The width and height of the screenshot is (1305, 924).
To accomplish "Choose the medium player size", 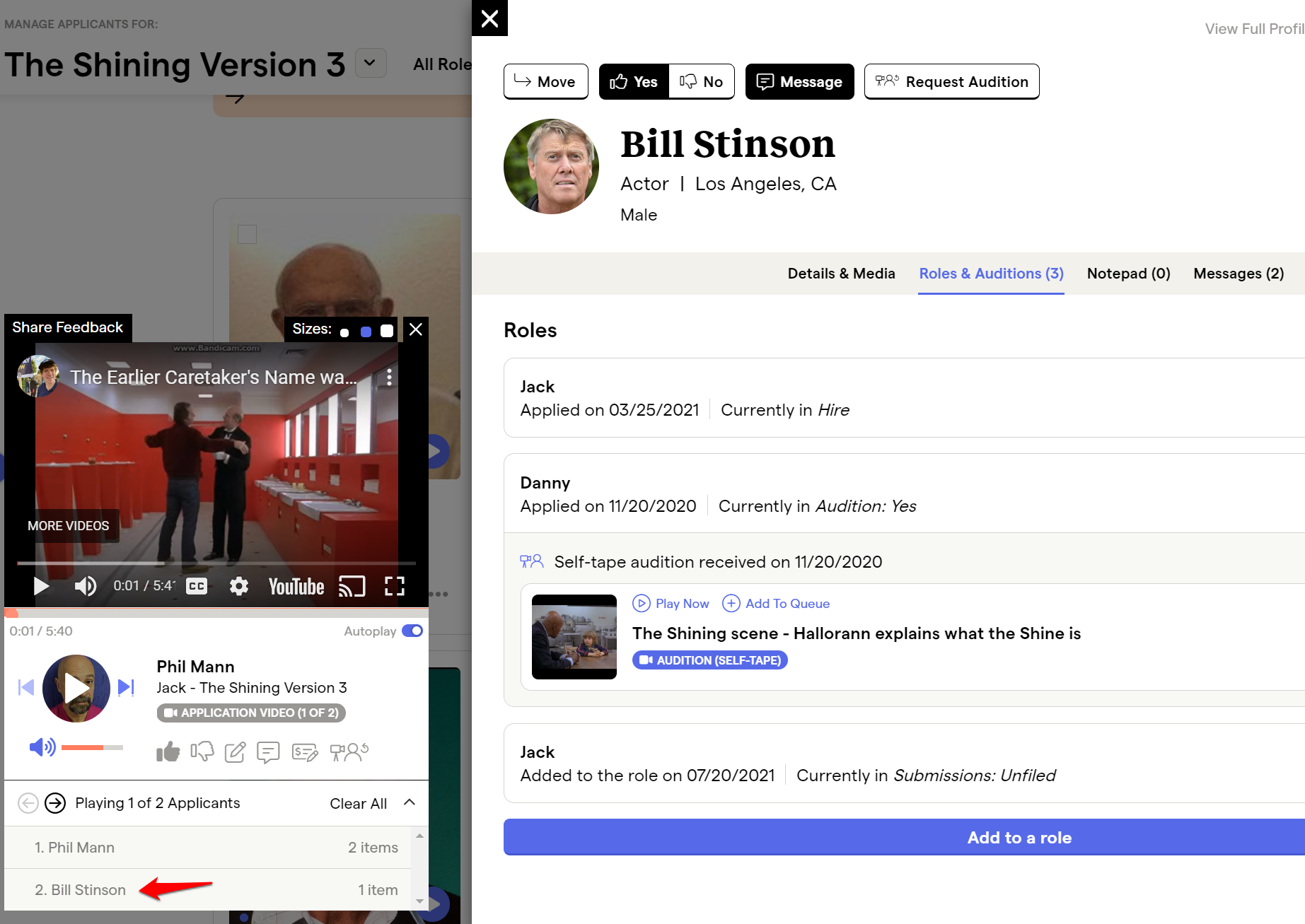I will pos(366,332).
